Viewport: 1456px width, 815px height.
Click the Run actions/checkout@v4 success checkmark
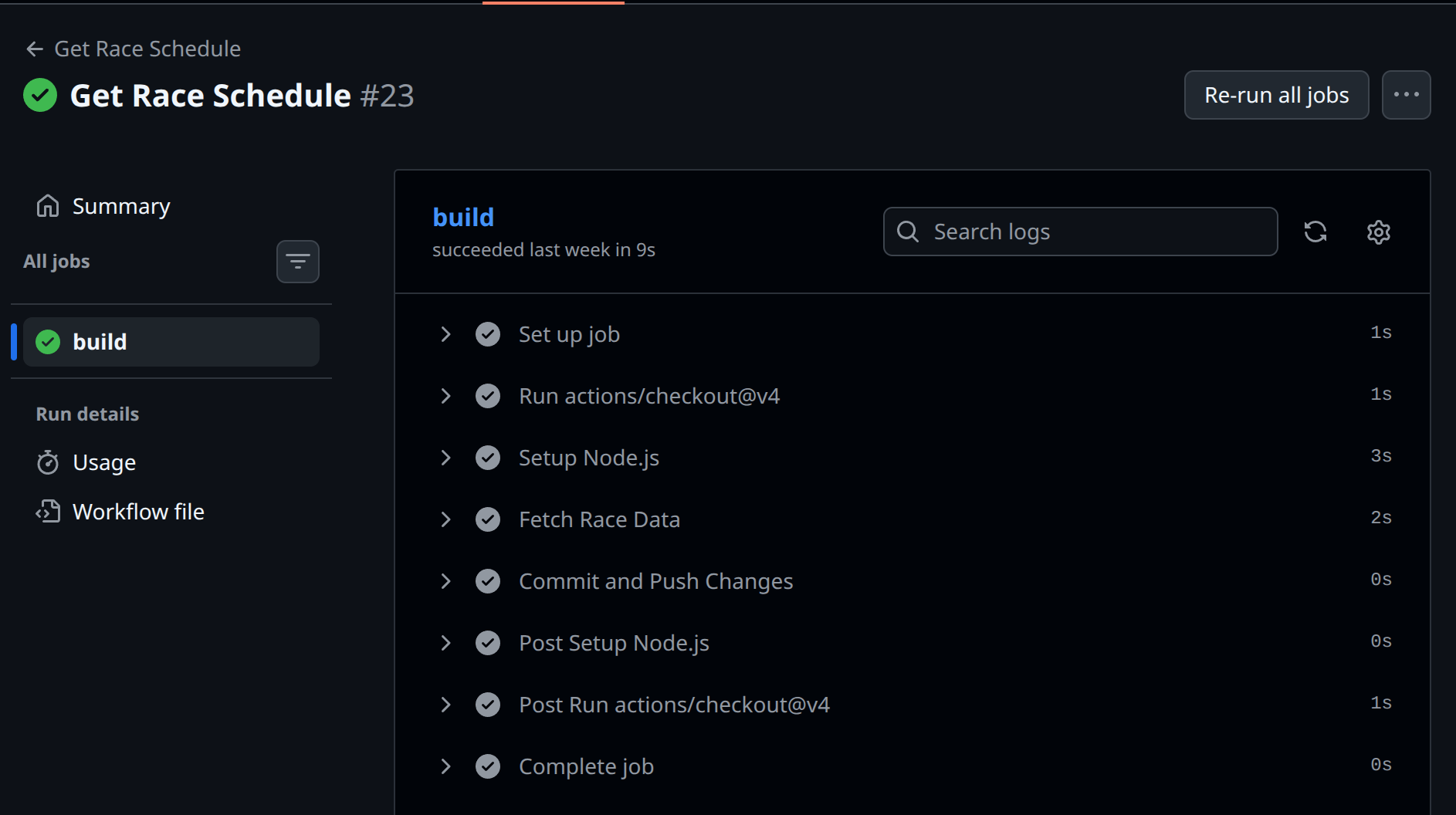coord(488,396)
